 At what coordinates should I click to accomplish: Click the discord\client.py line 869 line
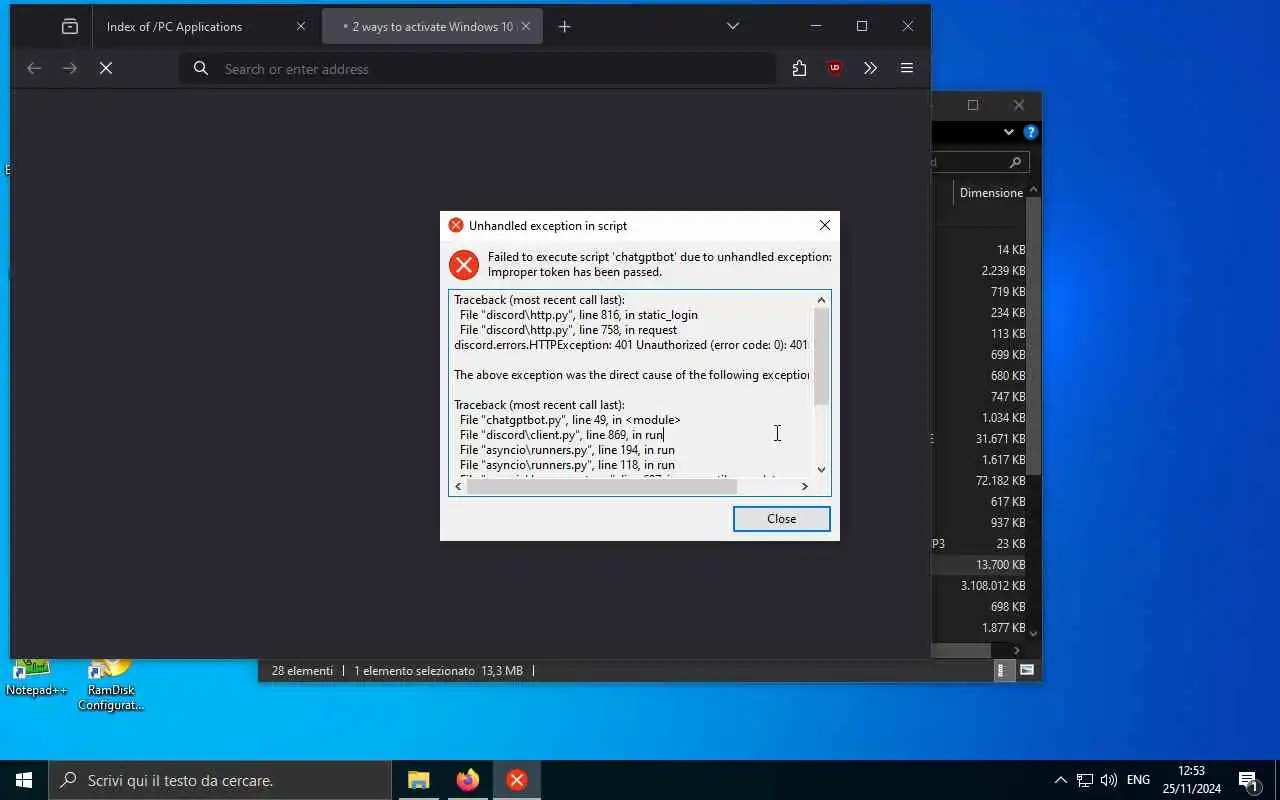tap(561, 435)
